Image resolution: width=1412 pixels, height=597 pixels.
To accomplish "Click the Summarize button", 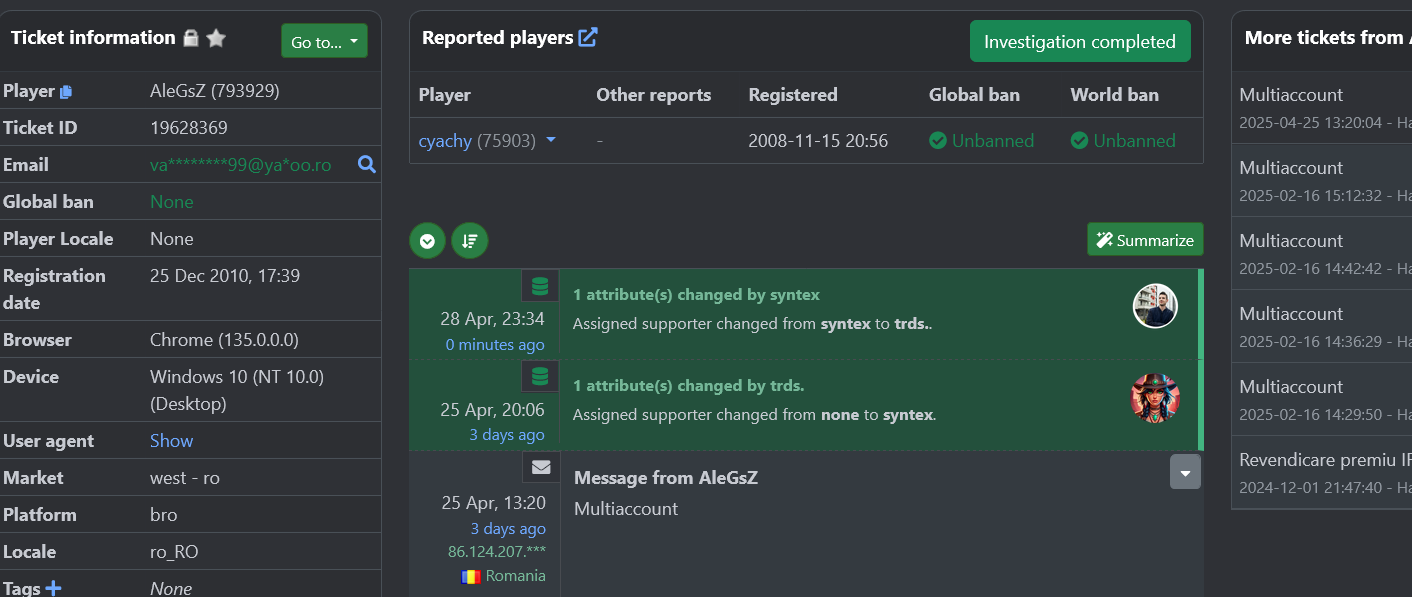I will [x=1145, y=240].
